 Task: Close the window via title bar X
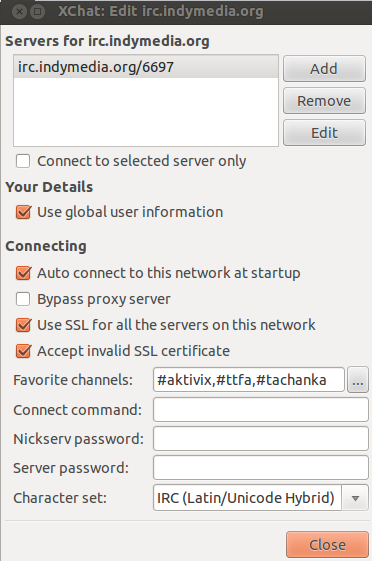[19, 11]
